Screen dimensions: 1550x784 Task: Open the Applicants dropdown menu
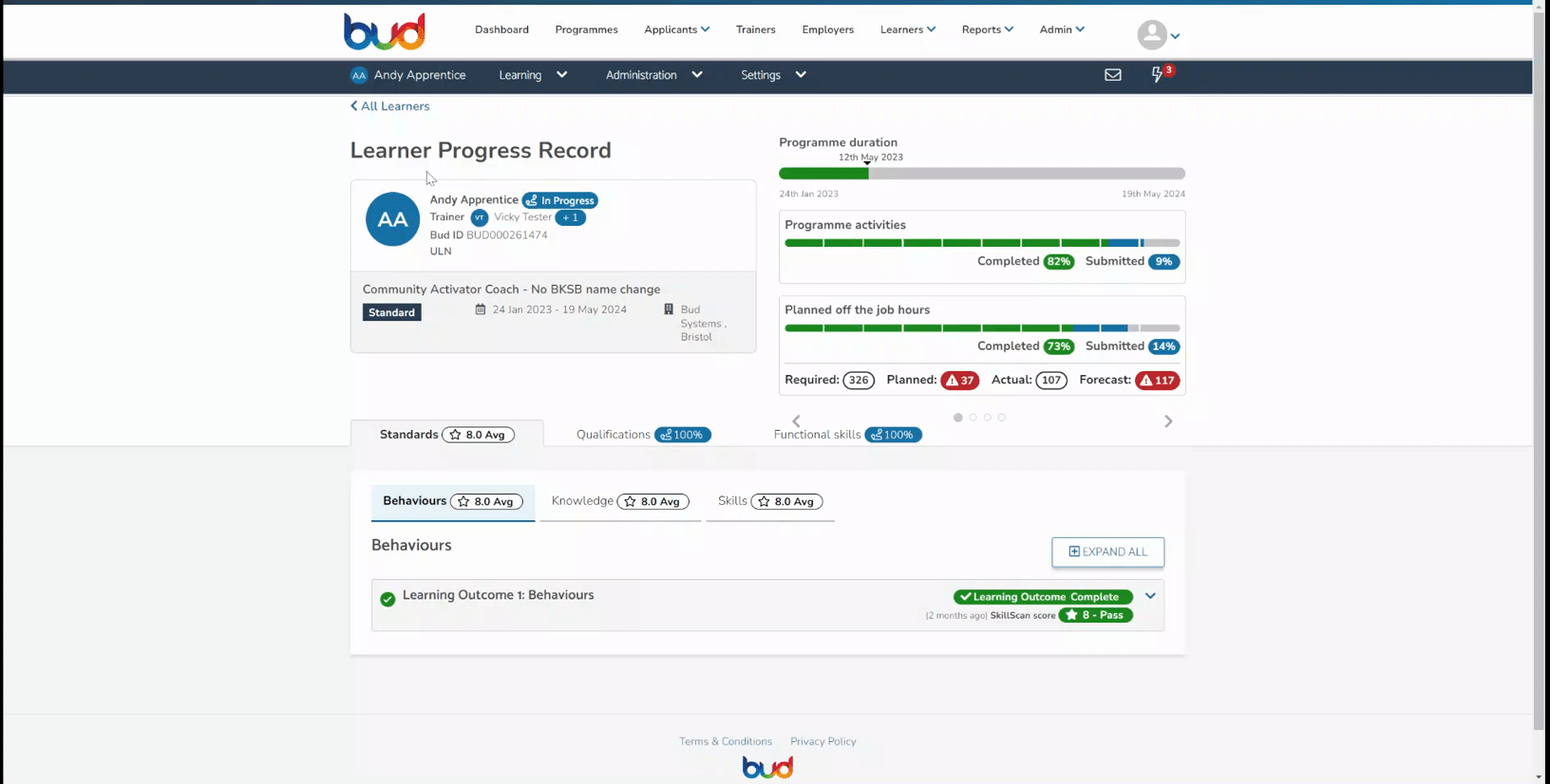[676, 29]
